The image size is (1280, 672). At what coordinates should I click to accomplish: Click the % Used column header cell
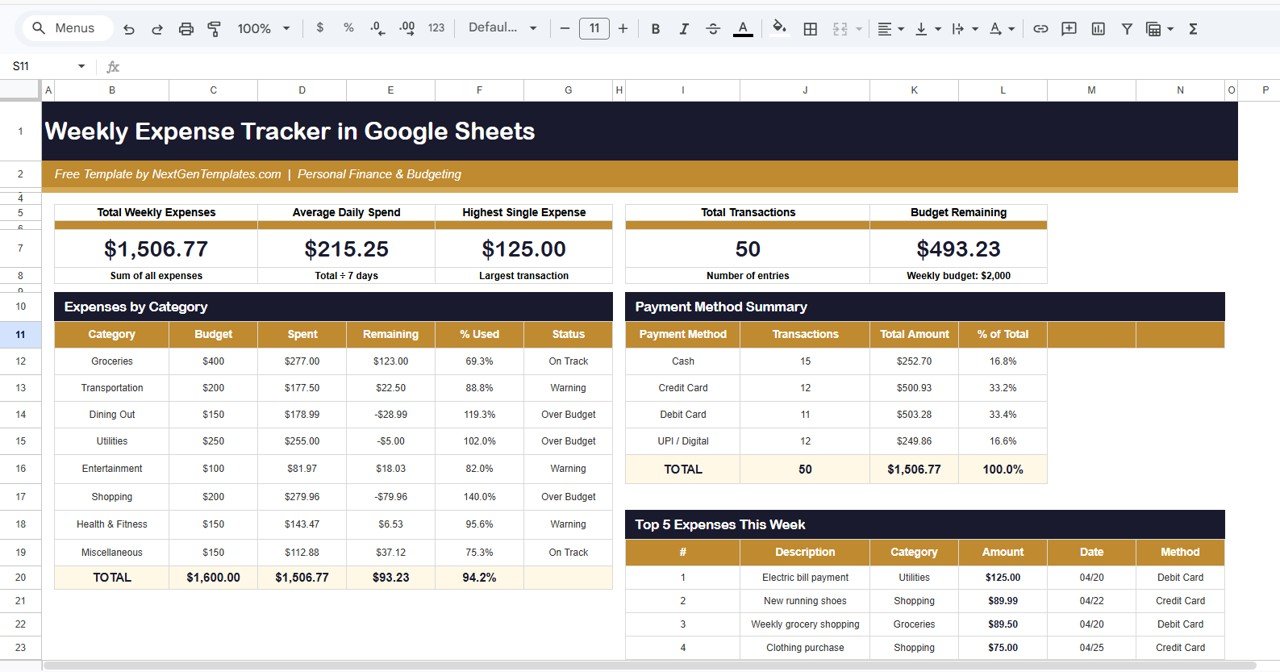[479, 334]
